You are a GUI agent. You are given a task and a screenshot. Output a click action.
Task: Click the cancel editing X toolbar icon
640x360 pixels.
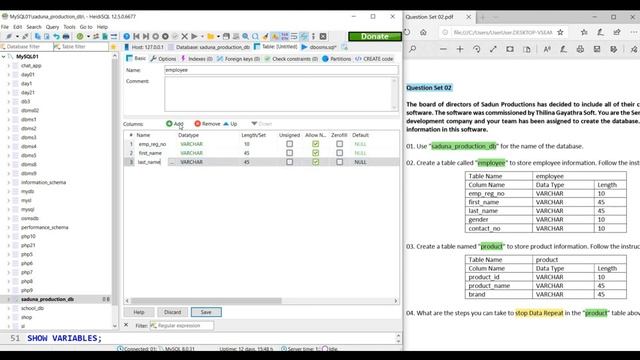pos(184,36)
